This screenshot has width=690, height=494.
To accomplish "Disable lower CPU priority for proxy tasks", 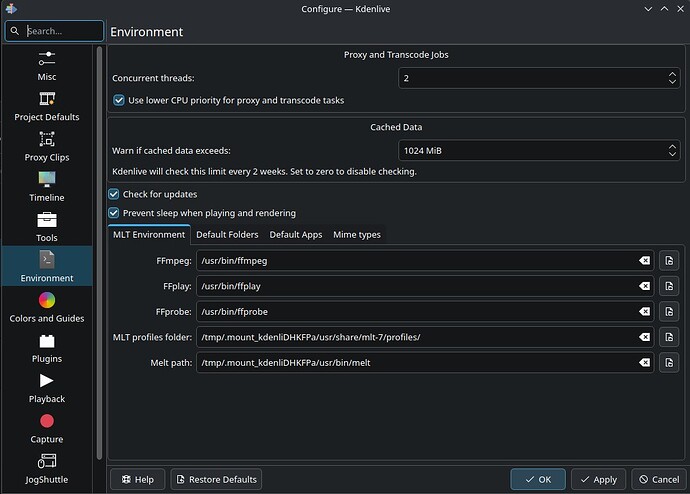I will pos(121,100).
